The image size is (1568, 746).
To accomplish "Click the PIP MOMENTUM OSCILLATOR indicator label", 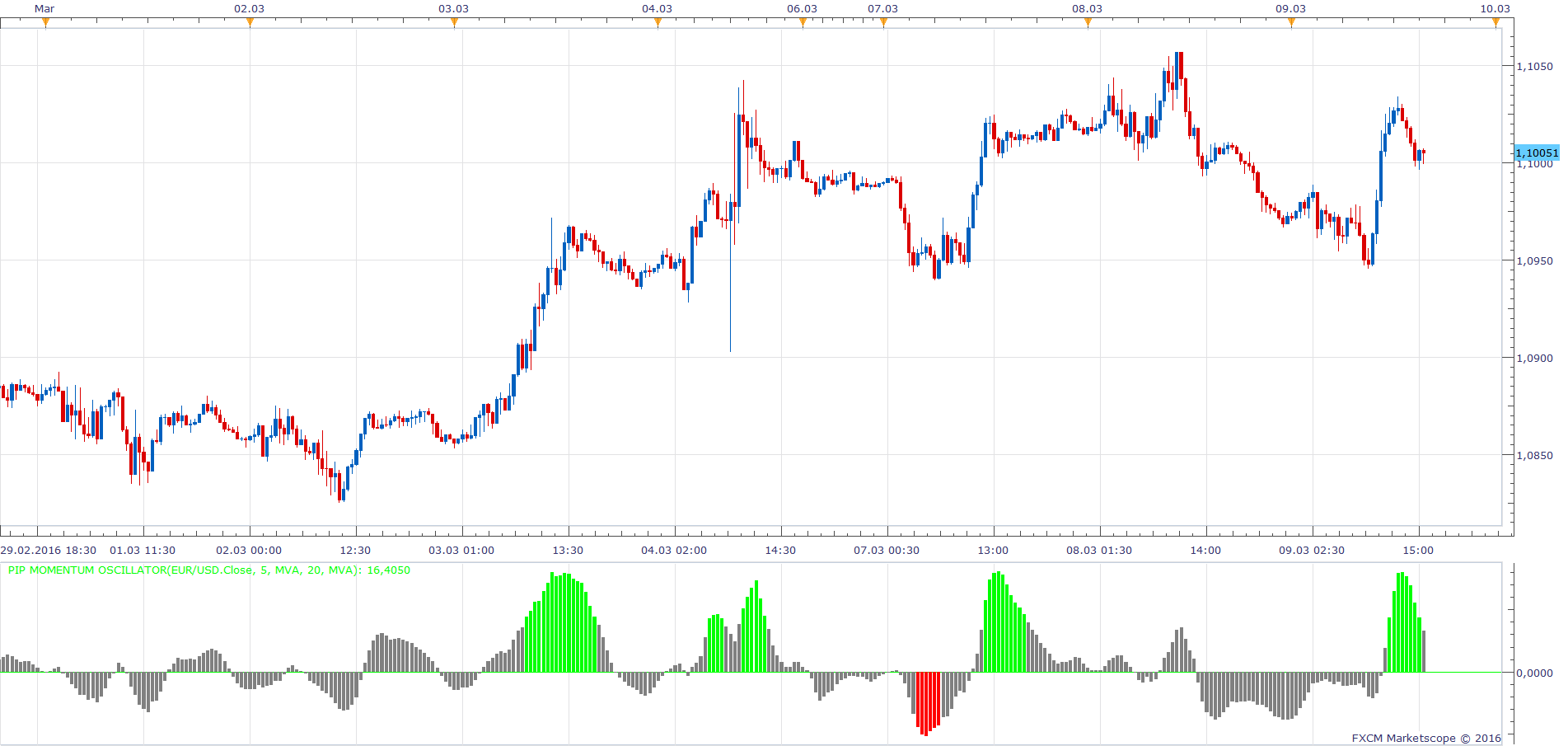I will [x=209, y=570].
